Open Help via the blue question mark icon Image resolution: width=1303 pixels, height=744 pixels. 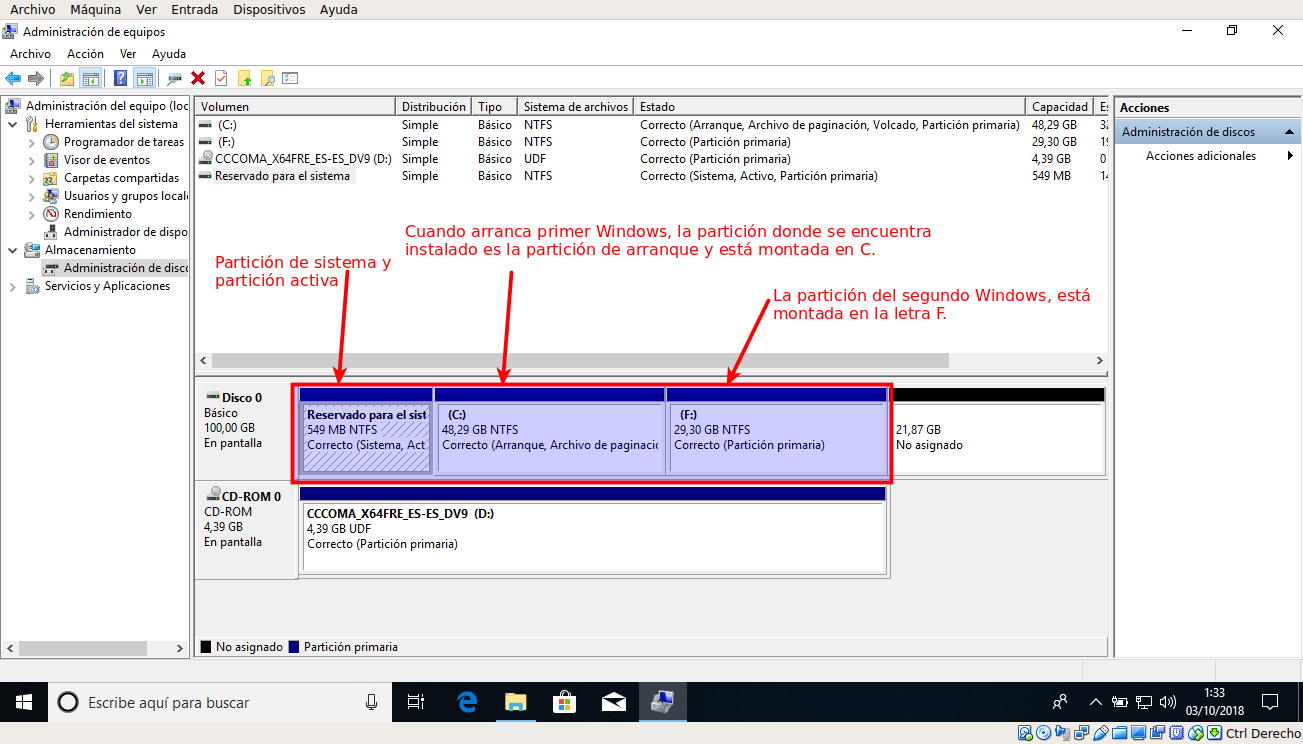120,78
